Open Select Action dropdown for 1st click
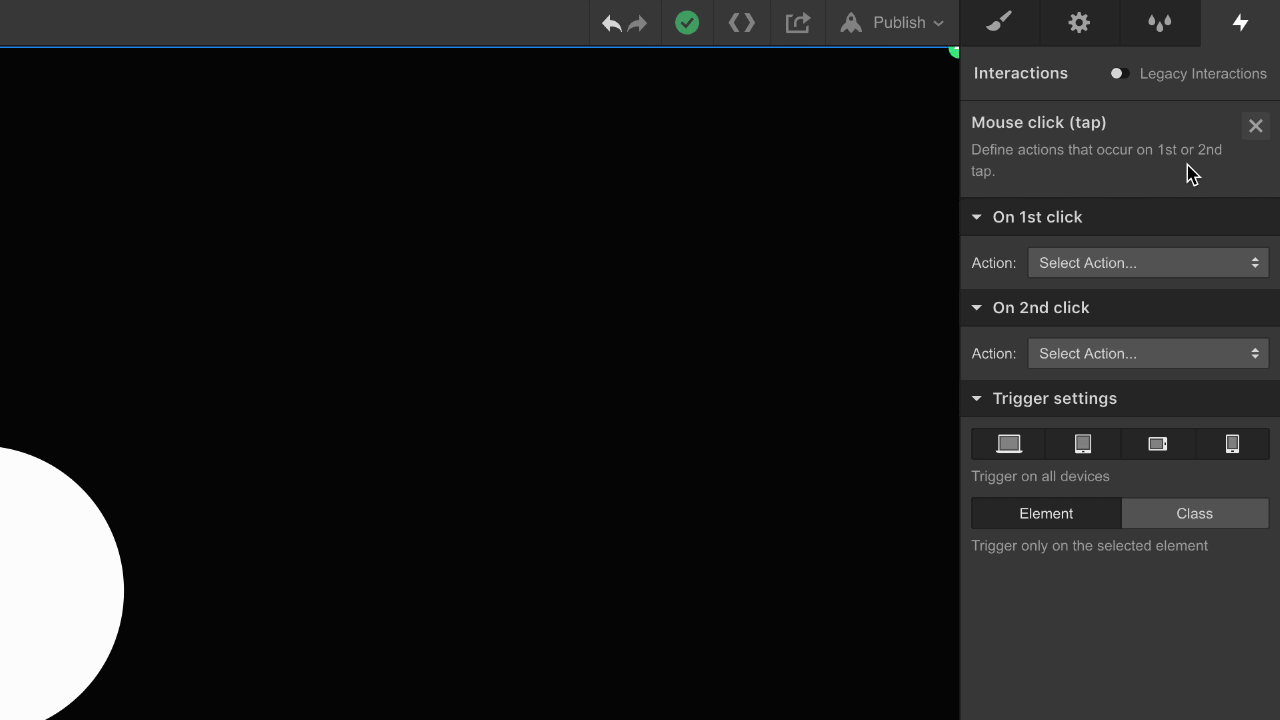The image size is (1280, 720). tap(1148, 263)
